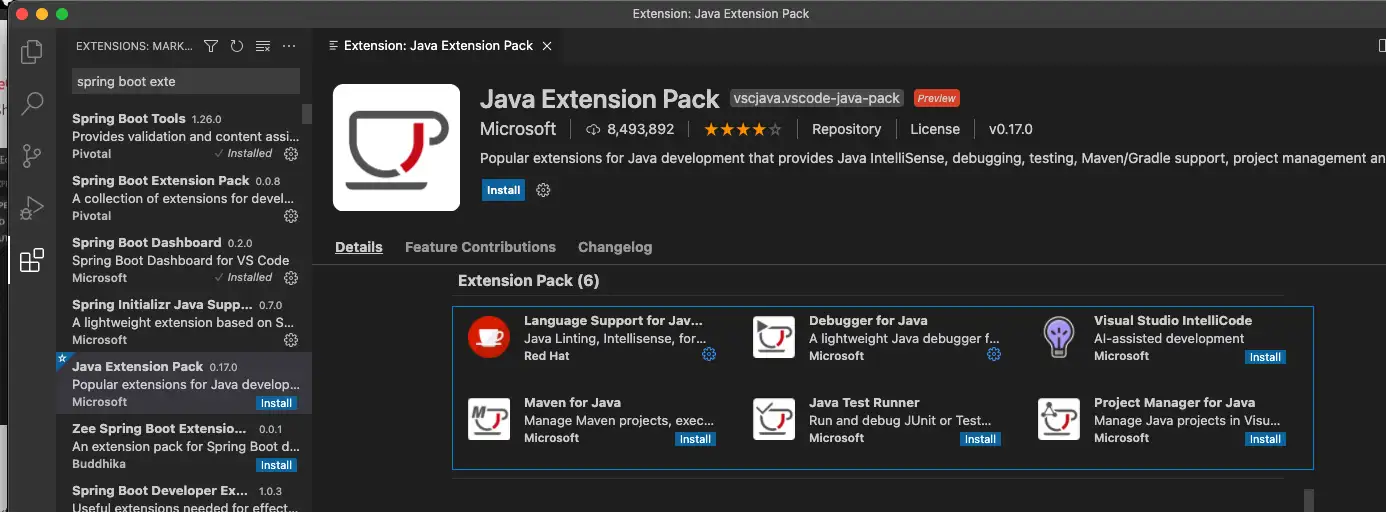The image size is (1386, 512).
Task: Open the License link
Action: tap(935, 129)
